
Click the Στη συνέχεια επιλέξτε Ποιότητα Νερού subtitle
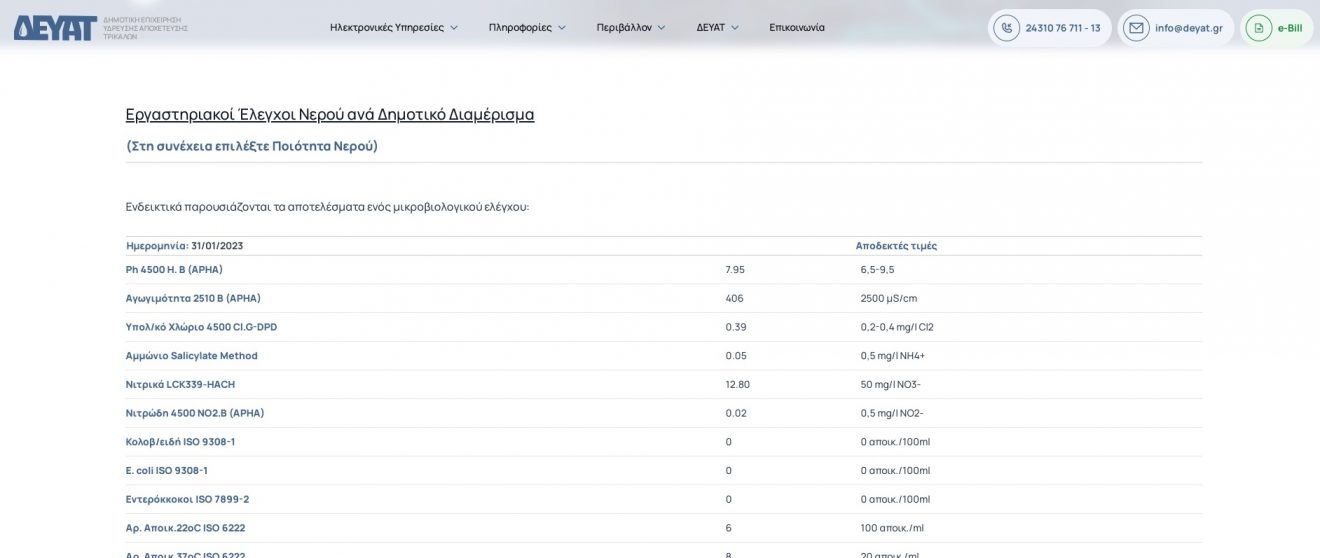tap(252, 146)
